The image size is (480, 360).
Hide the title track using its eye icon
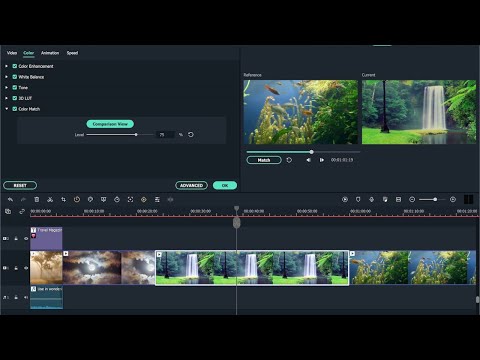click(26, 238)
